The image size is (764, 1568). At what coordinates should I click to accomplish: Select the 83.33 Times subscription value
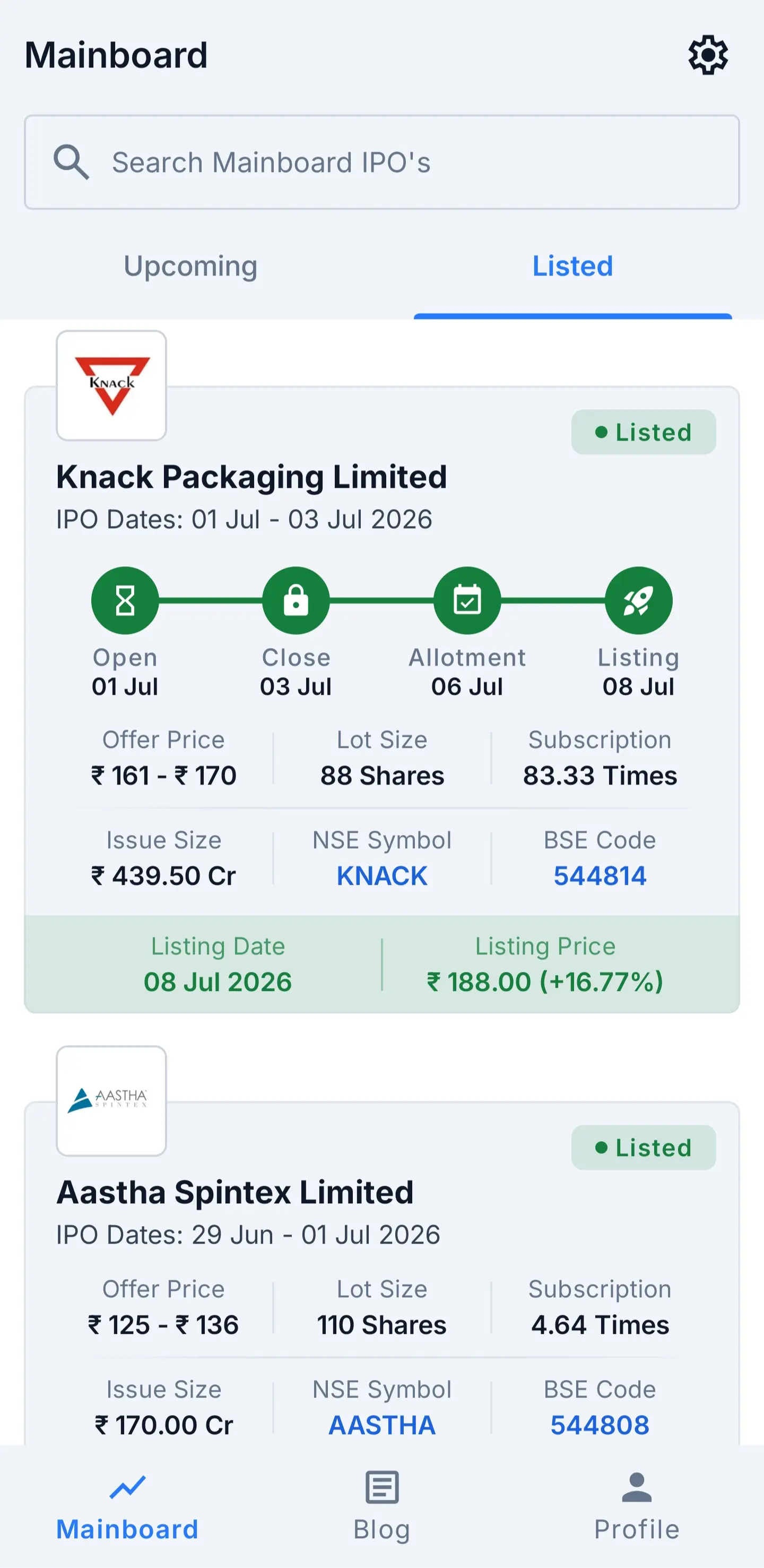(600, 776)
